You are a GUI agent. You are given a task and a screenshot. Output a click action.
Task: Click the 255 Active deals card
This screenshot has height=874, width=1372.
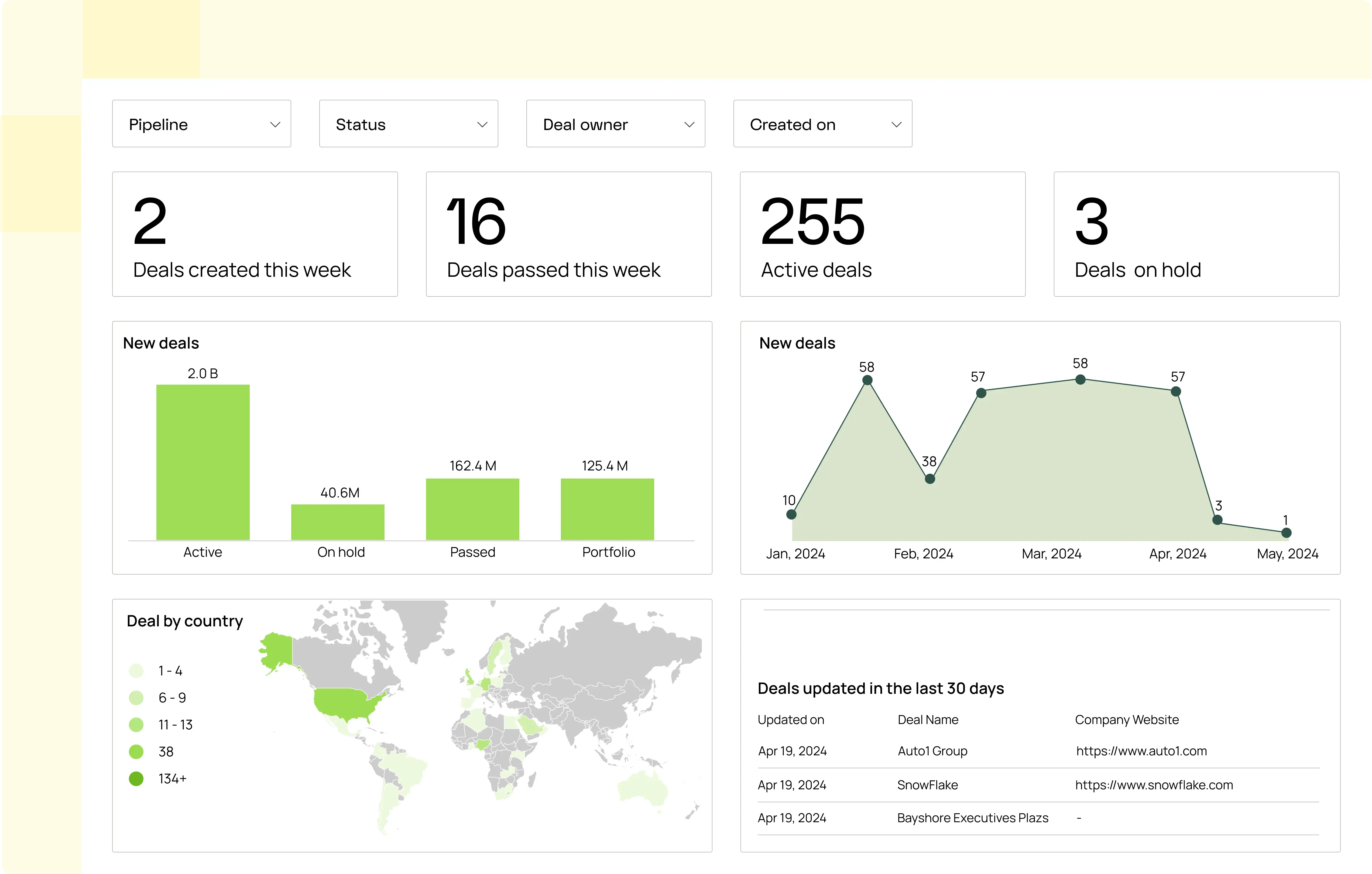(x=883, y=234)
